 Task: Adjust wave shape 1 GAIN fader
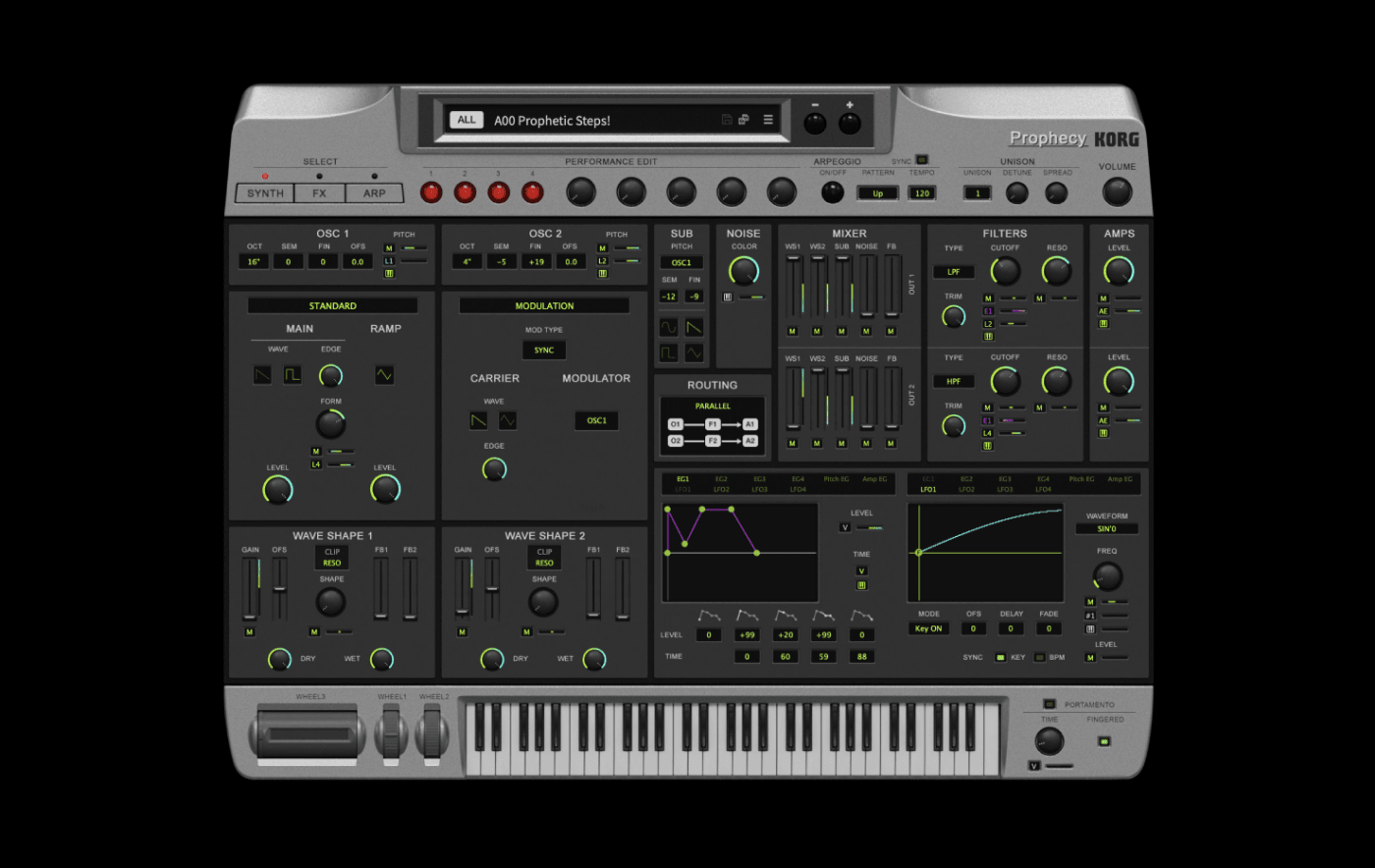250,588
